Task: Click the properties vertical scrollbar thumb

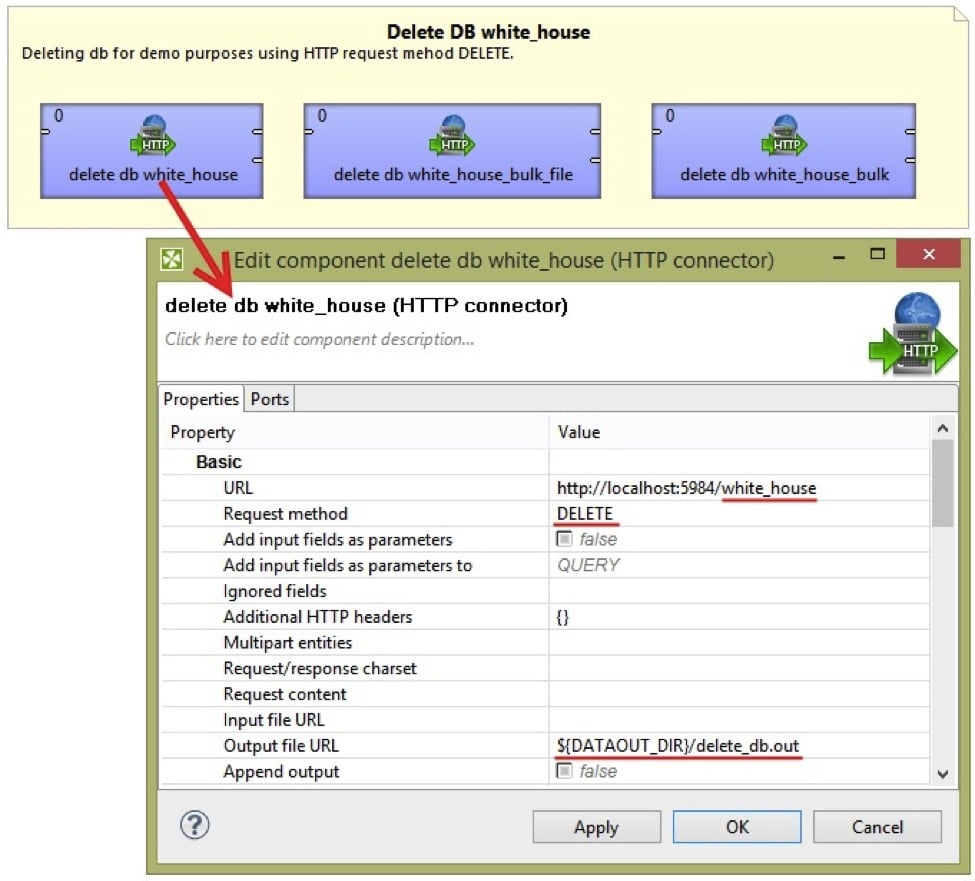Action: pyautogui.click(x=942, y=485)
